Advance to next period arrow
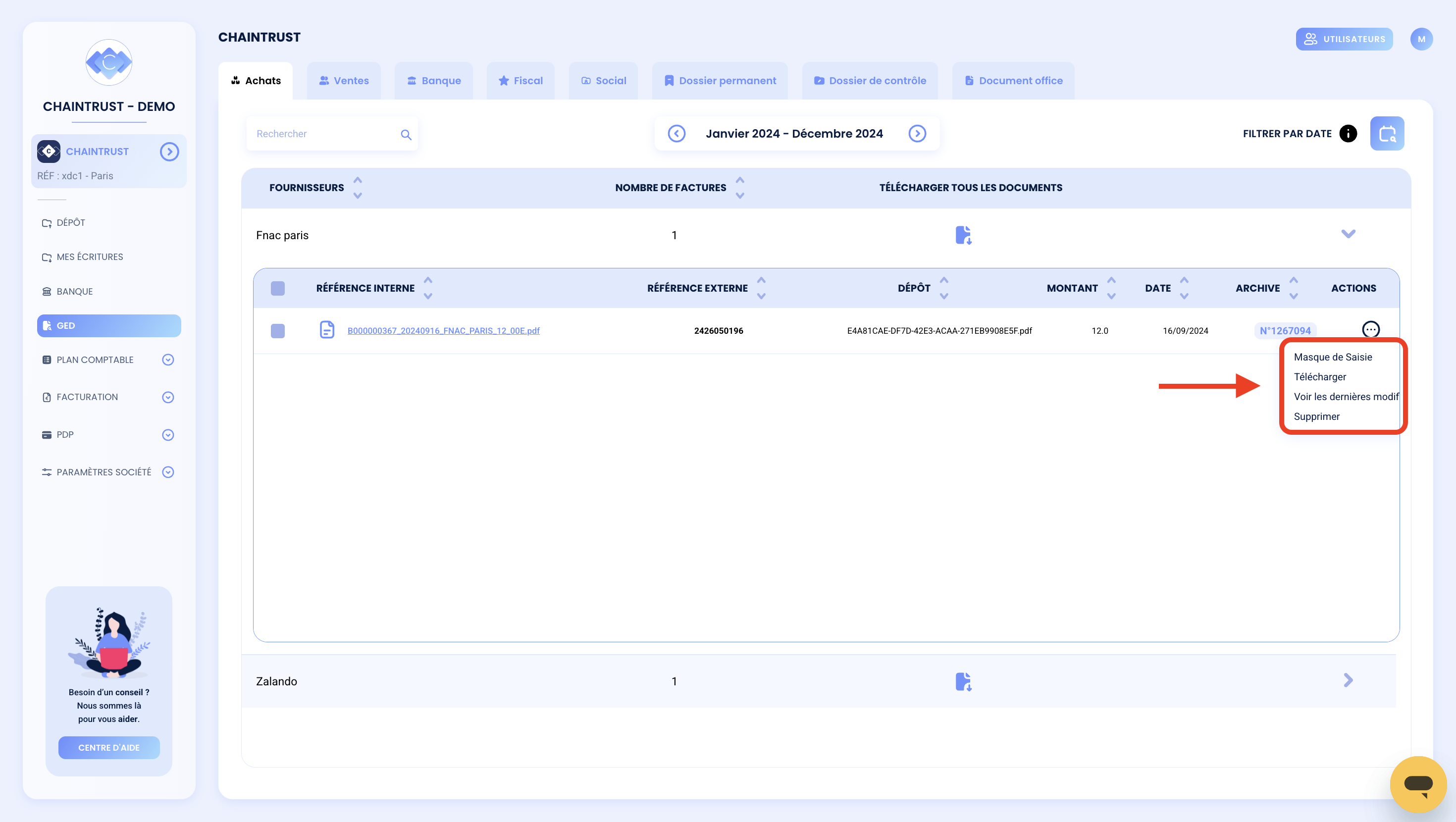Screen dimensions: 1456x822 coord(917,133)
